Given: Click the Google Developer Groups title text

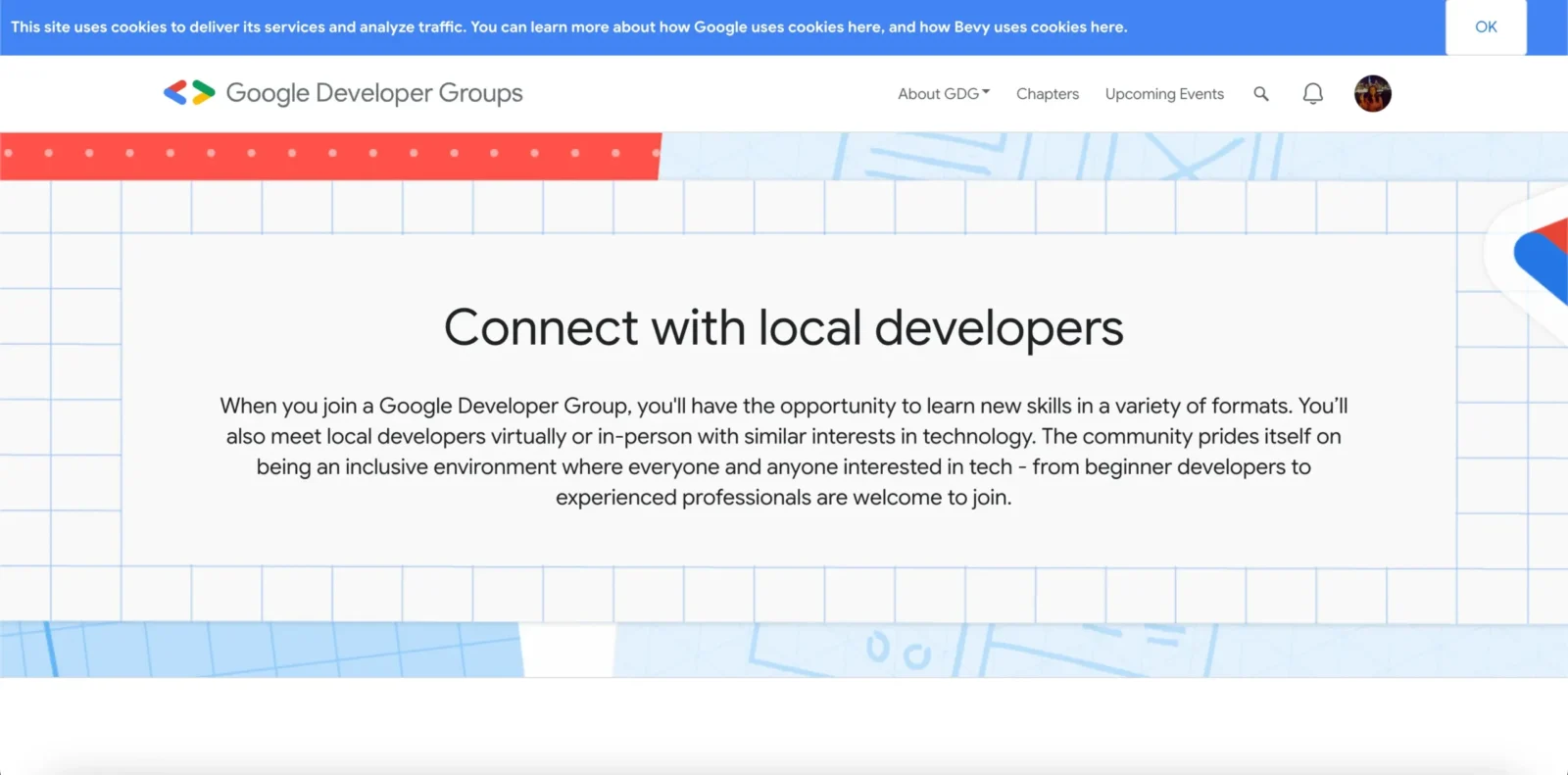Looking at the screenshot, I should click(x=374, y=93).
